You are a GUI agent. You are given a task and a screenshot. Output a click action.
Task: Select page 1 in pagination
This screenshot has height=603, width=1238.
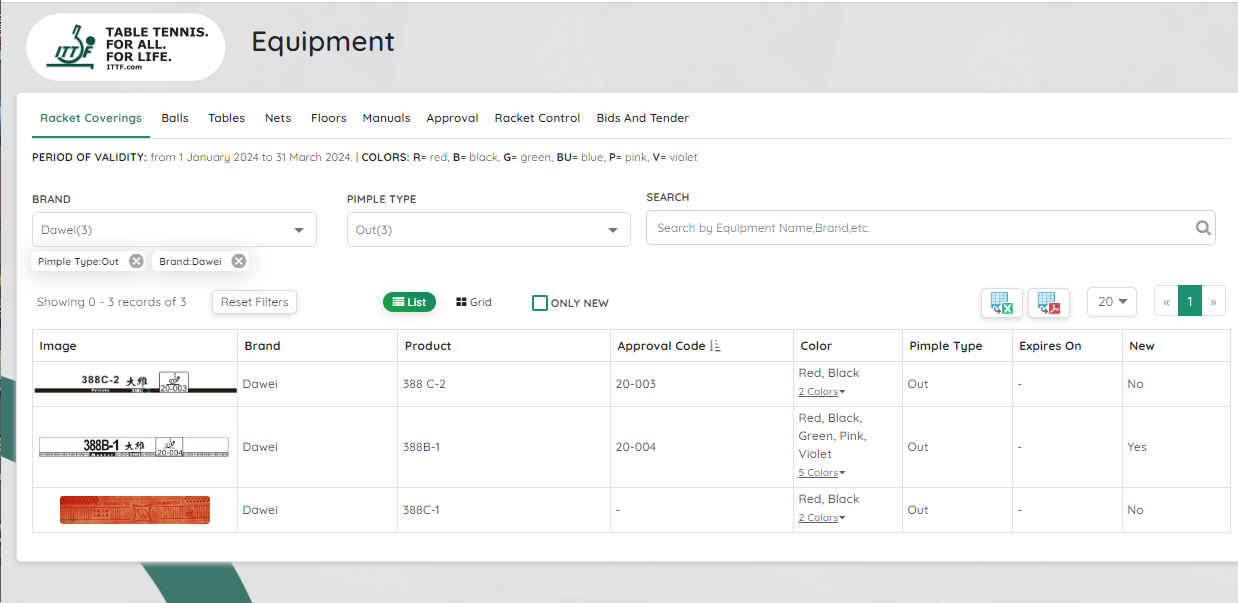tap(1190, 302)
